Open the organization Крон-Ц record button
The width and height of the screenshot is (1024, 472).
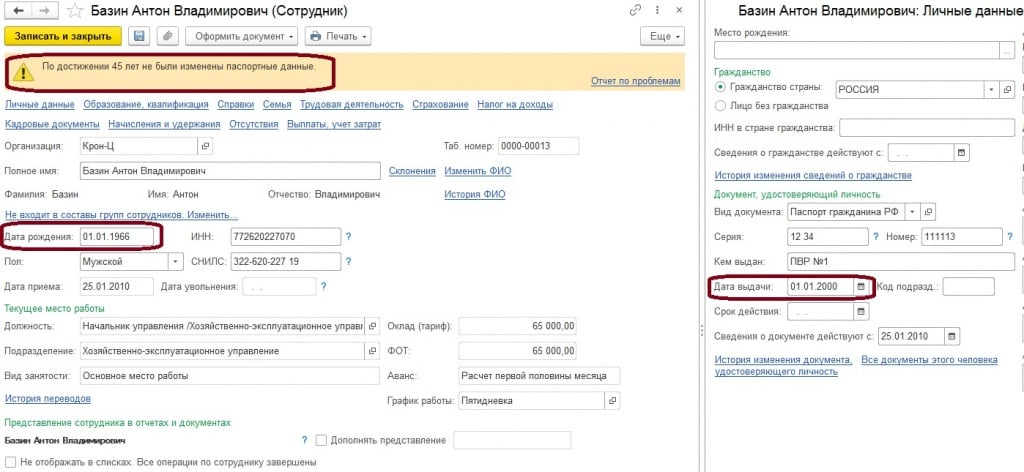pyautogui.click(x=205, y=146)
